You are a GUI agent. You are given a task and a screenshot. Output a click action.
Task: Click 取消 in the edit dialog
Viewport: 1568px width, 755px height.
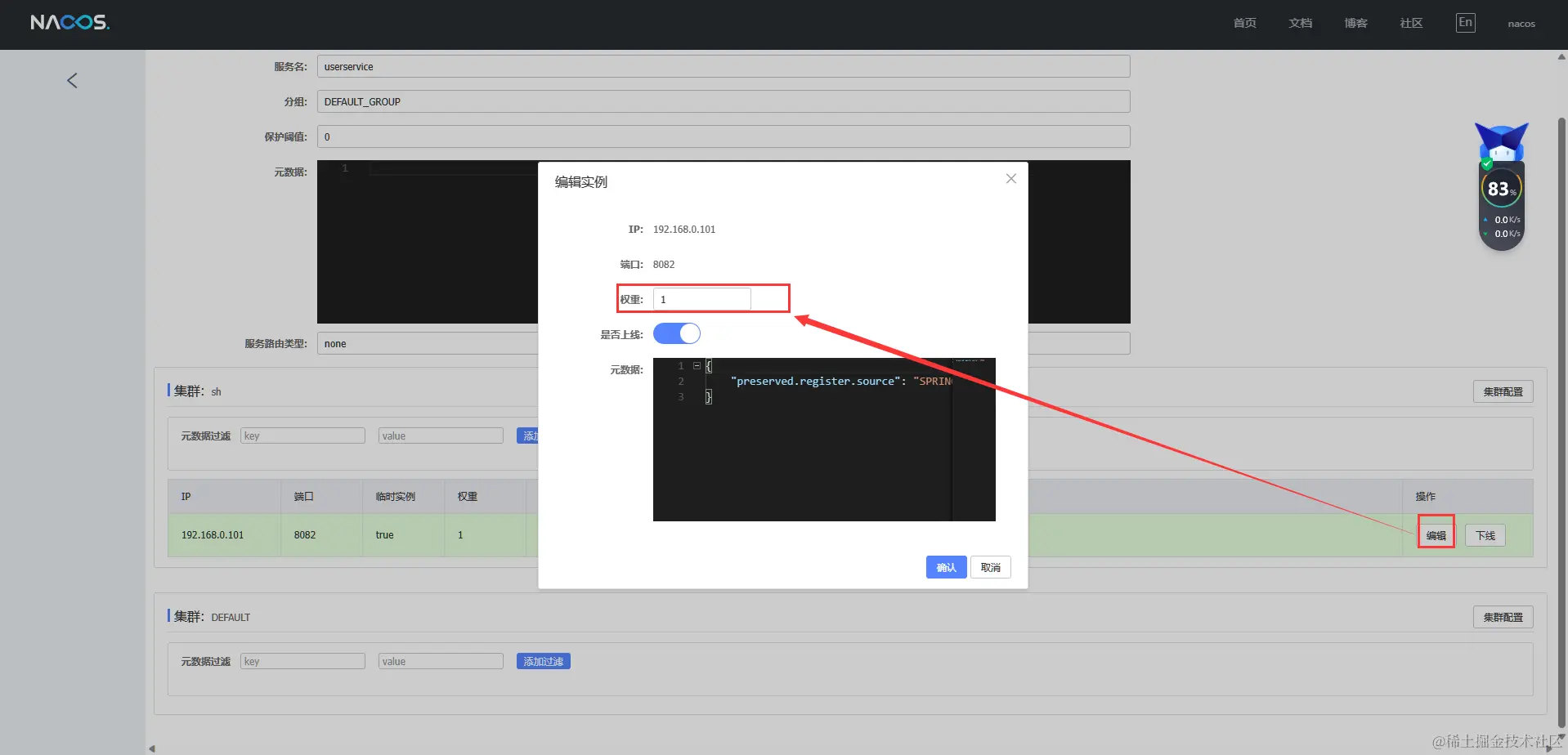991,567
